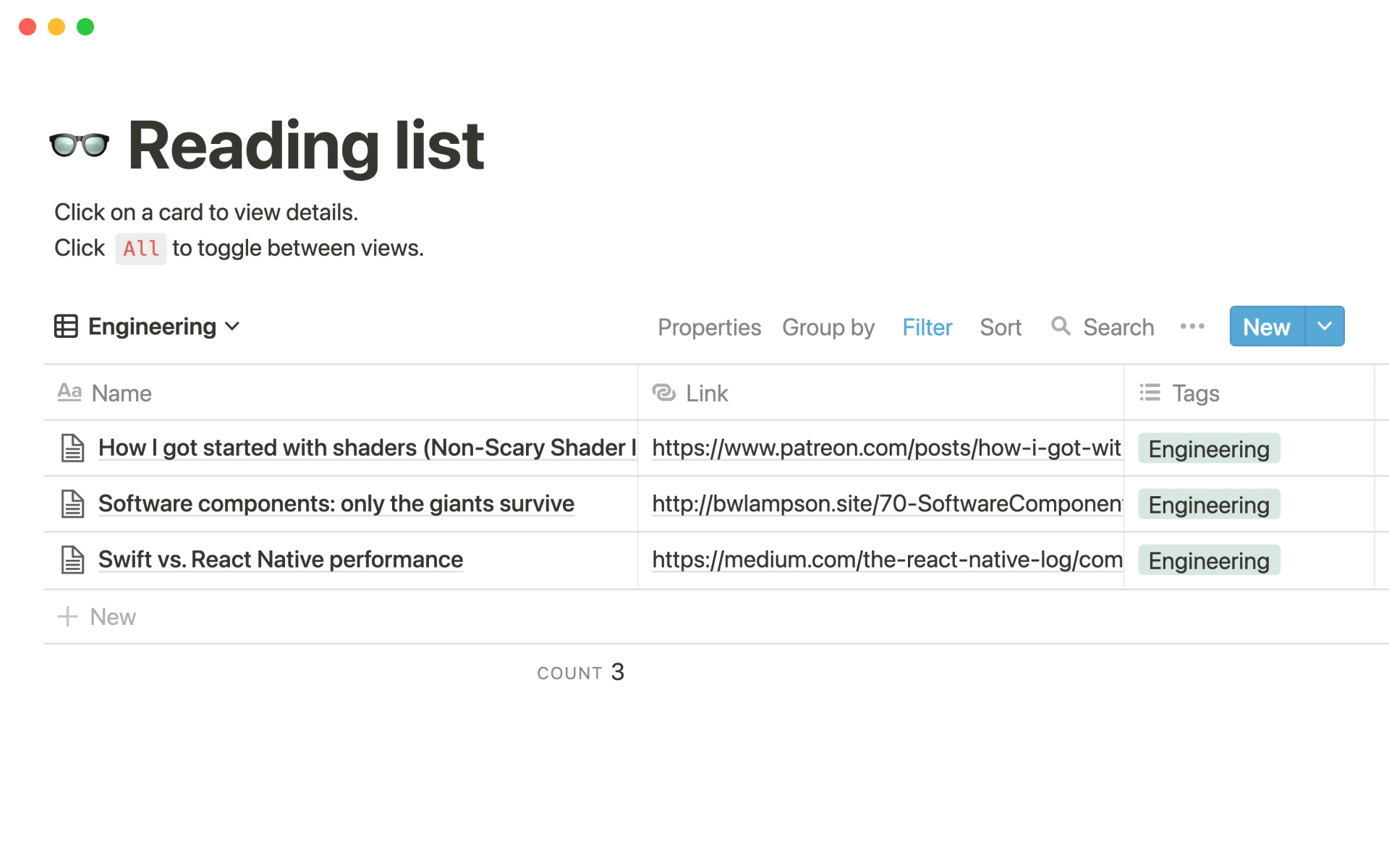Screen dimensions: 1389x868
Task: Click the Engineering tag in the Swift row
Action: [x=1208, y=561]
